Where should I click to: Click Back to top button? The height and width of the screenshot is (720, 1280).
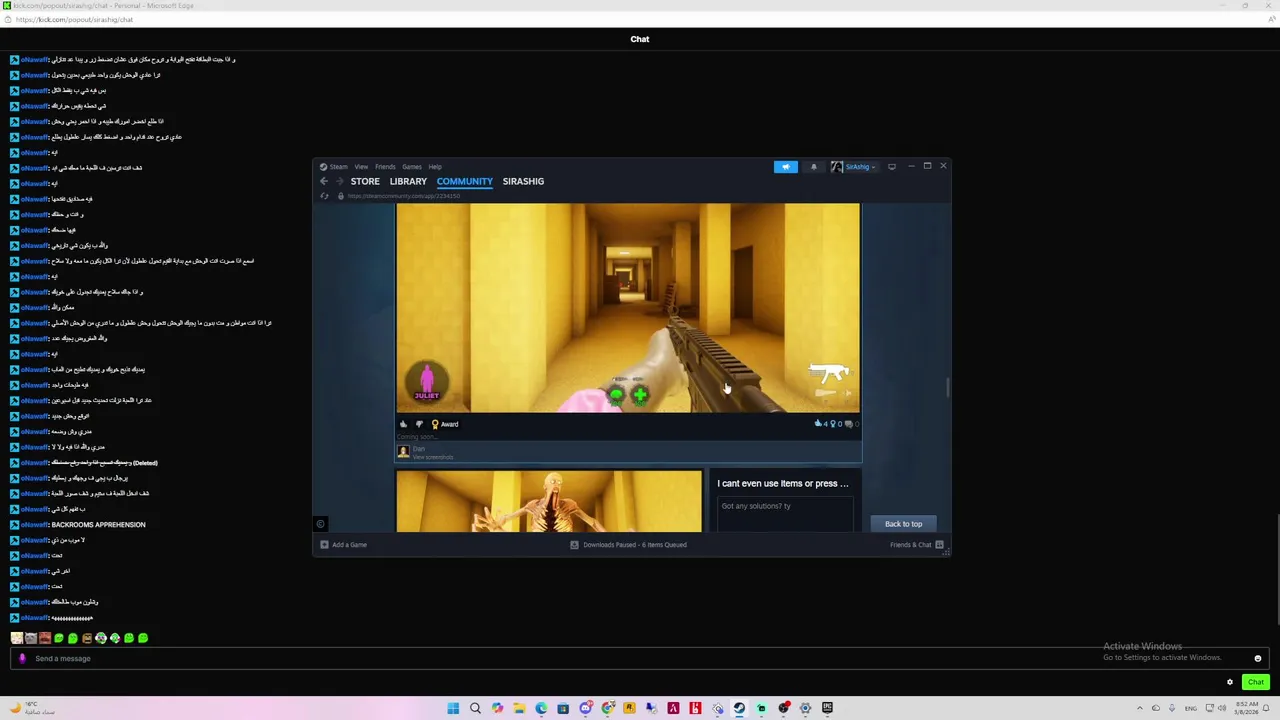coord(903,524)
